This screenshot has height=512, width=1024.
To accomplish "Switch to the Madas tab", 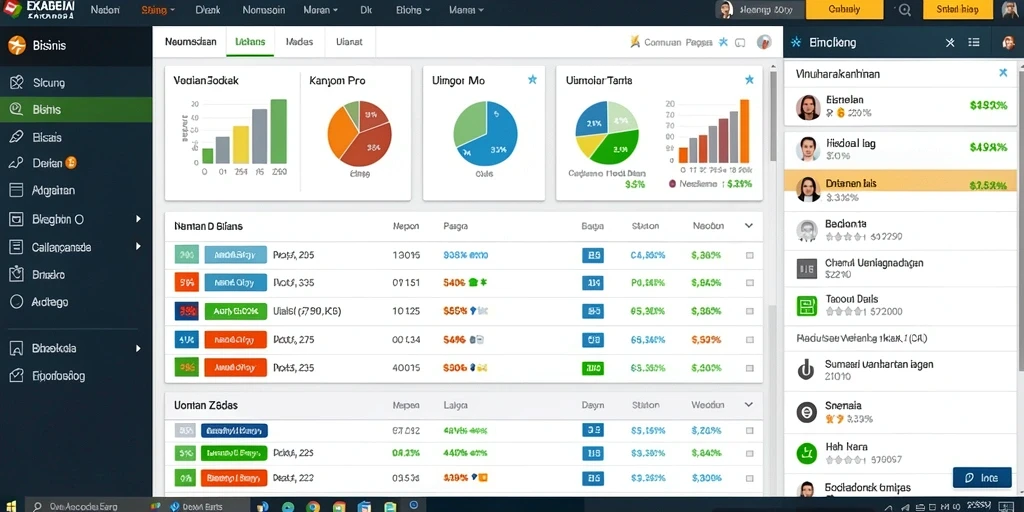I will (x=300, y=42).
